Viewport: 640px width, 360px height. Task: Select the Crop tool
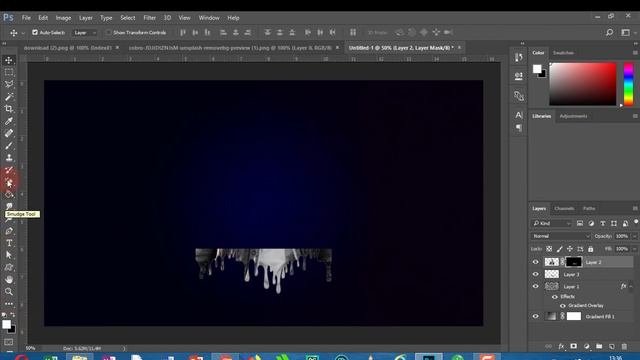(x=9, y=109)
